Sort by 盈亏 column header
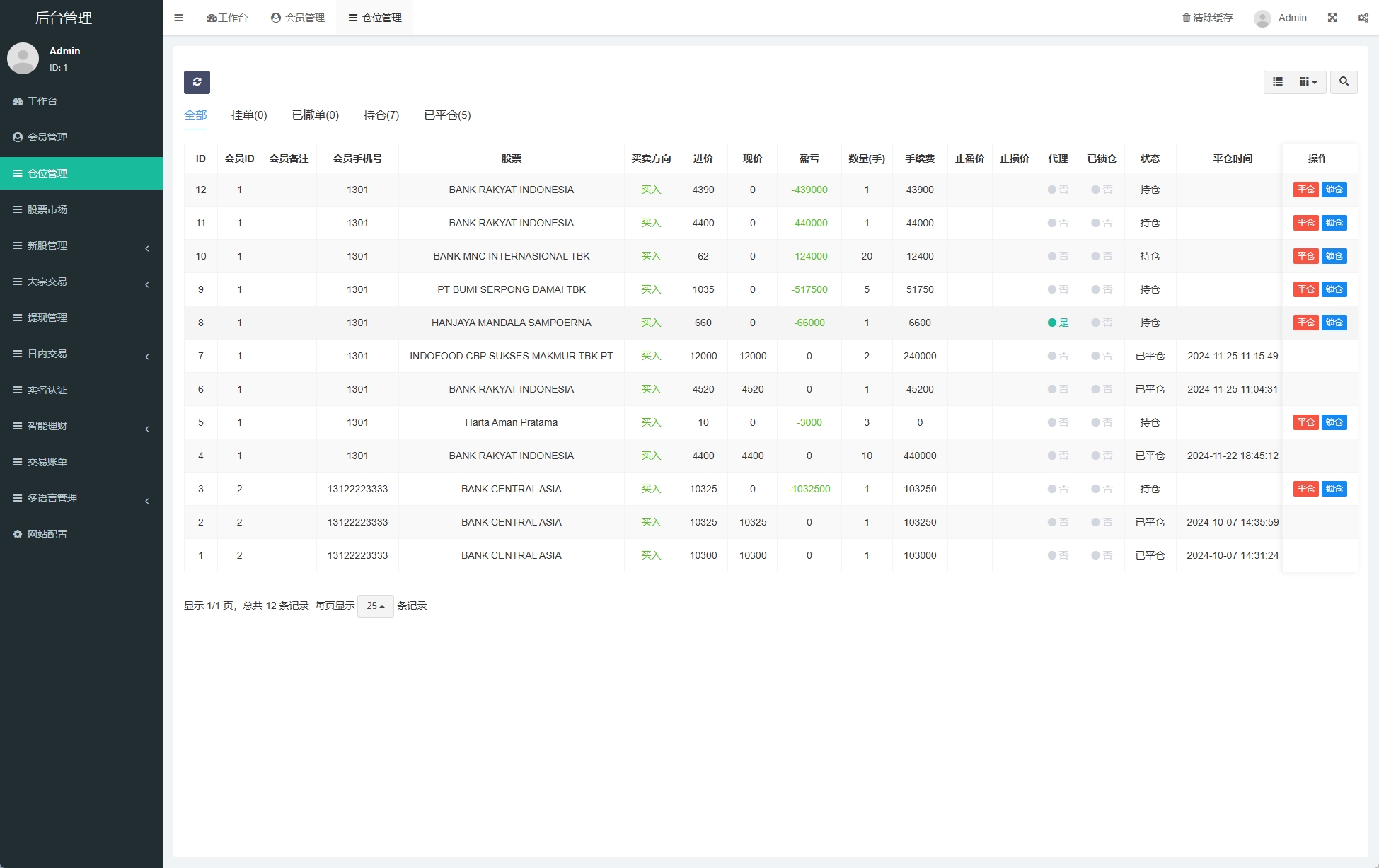The image size is (1379, 868). click(809, 158)
